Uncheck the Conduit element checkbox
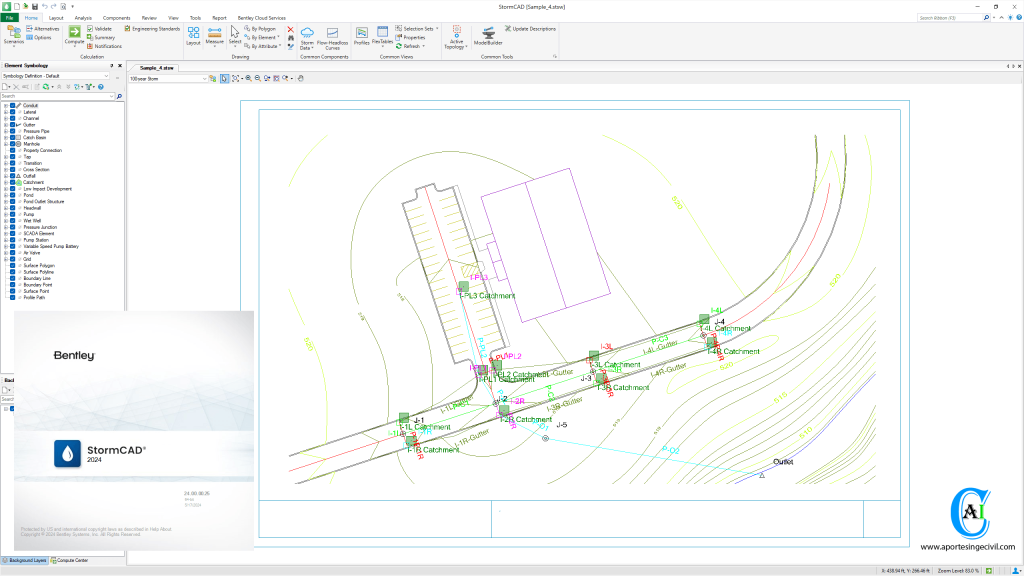Viewport: 1024px width, 576px height. pyautogui.click(x=12, y=105)
